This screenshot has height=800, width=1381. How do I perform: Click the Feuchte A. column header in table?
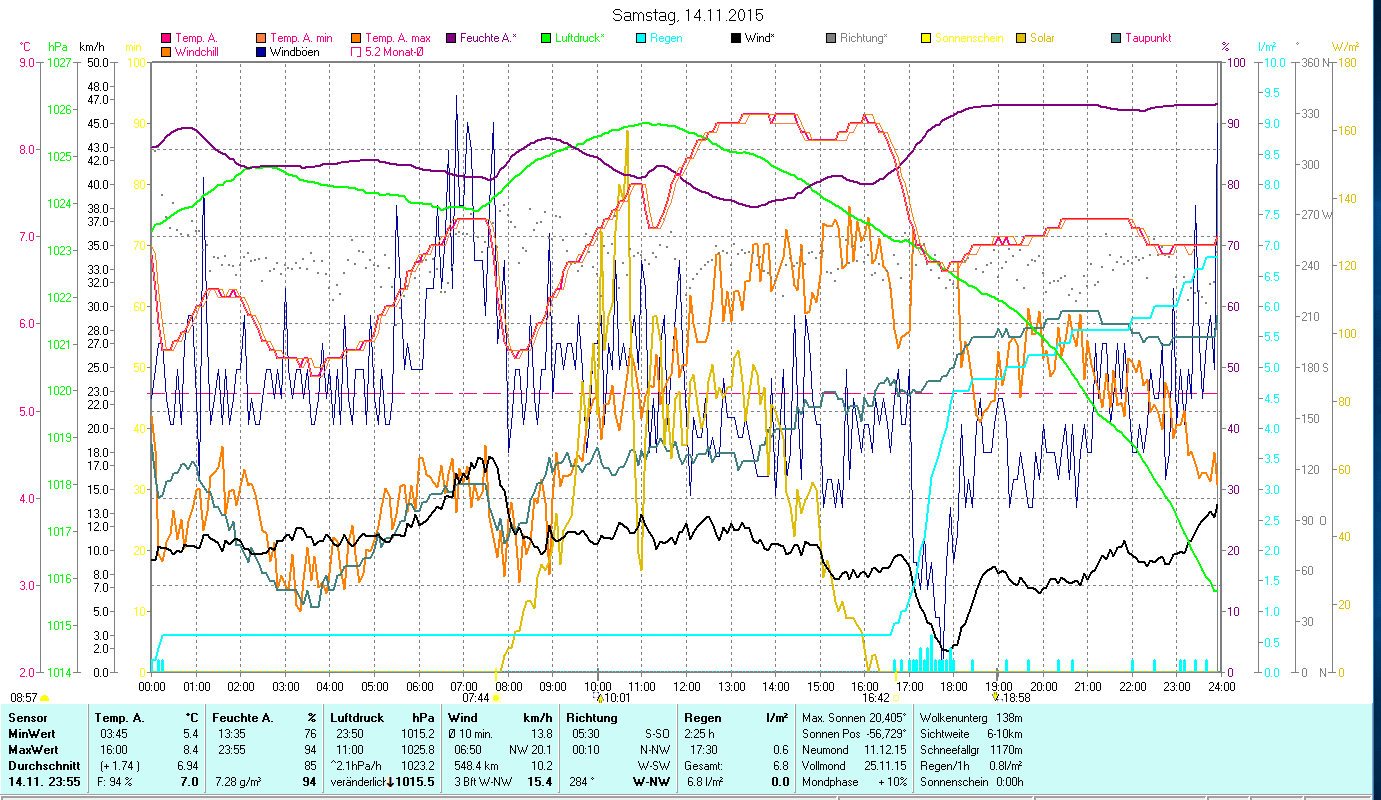pyautogui.click(x=245, y=718)
